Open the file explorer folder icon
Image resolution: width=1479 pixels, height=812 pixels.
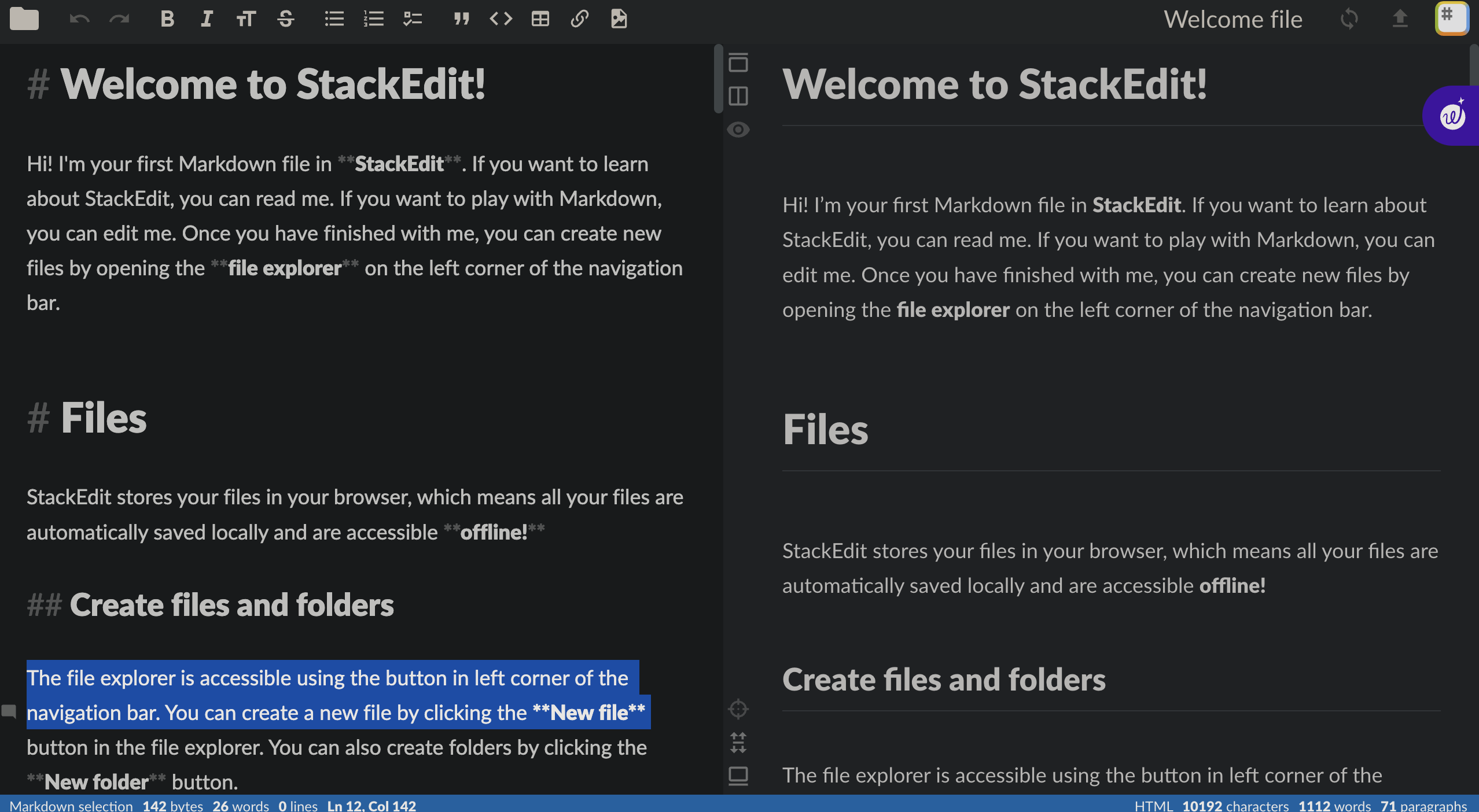[x=24, y=19]
